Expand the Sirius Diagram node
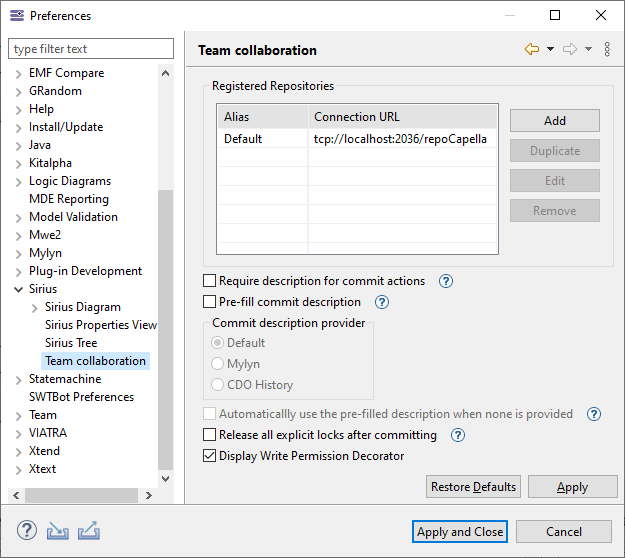625x558 pixels. pos(35,307)
